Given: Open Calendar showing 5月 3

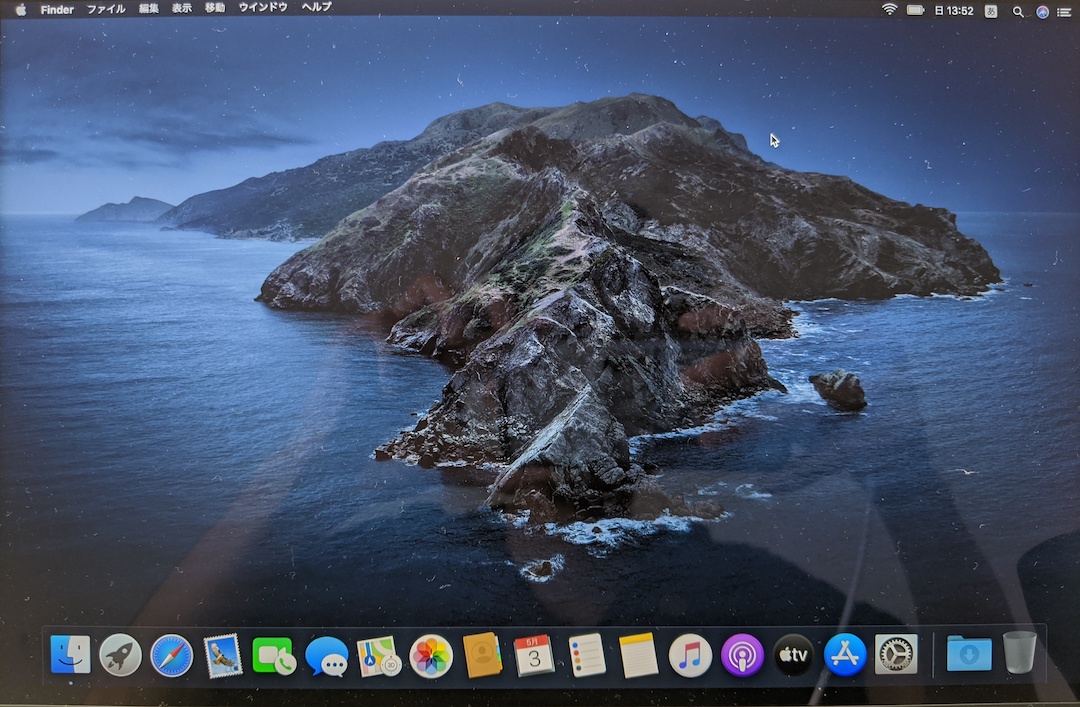Looking at the screenshot, I should (x=534, y=655).
